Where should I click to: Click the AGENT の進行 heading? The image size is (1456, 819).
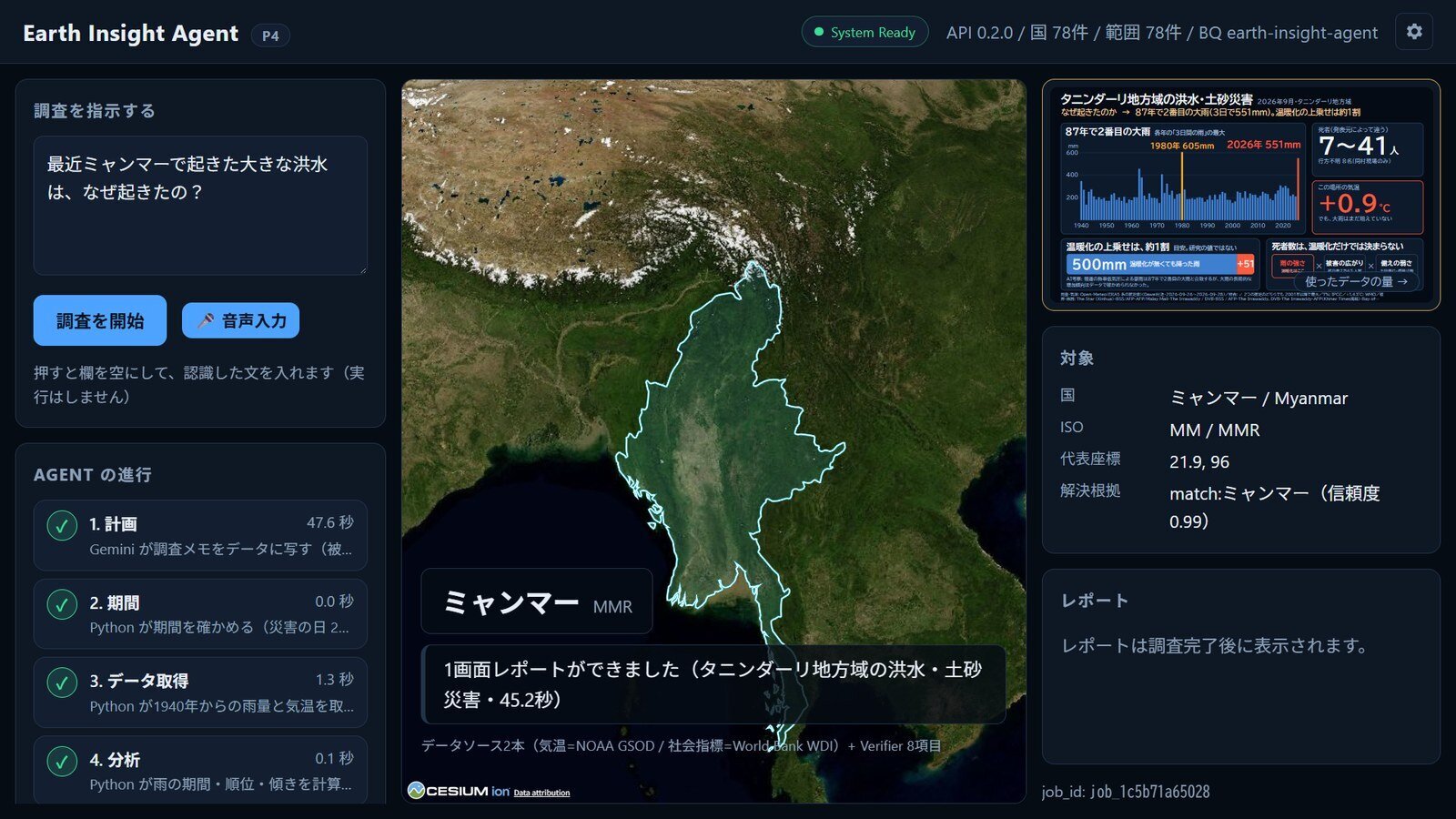tap(93, 475)
